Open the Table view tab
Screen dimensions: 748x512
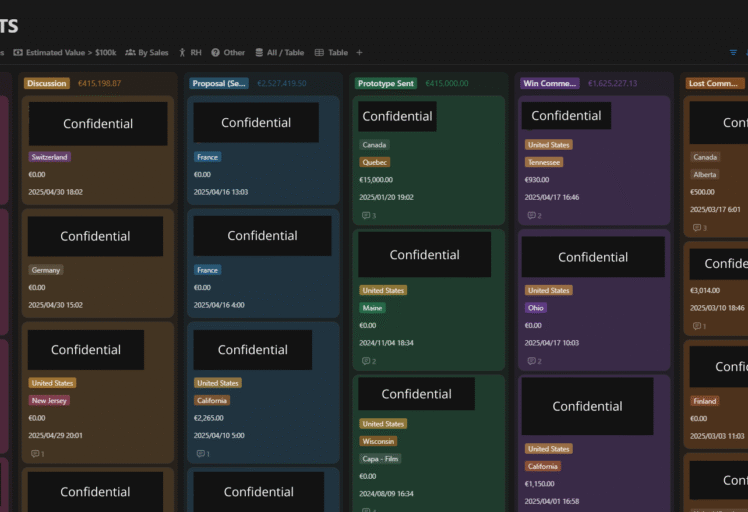point(331,52)
